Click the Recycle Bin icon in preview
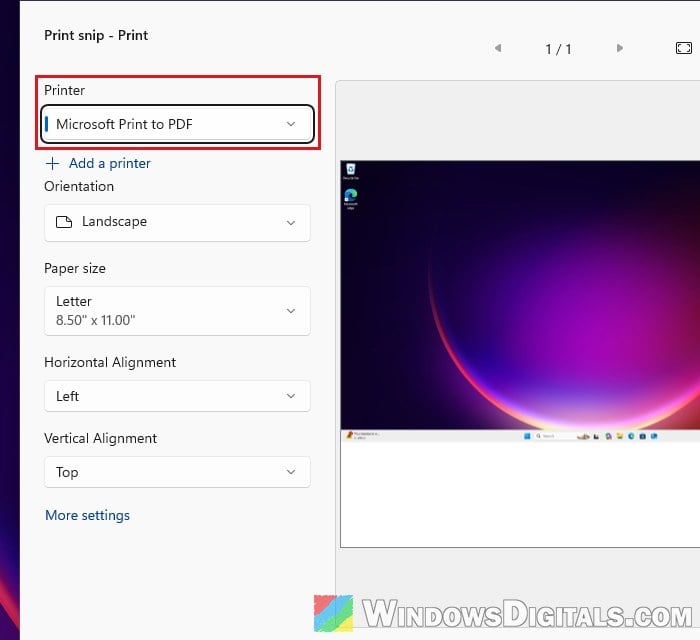The height and width of the screenshot is (640, 700). pos(350,171)
